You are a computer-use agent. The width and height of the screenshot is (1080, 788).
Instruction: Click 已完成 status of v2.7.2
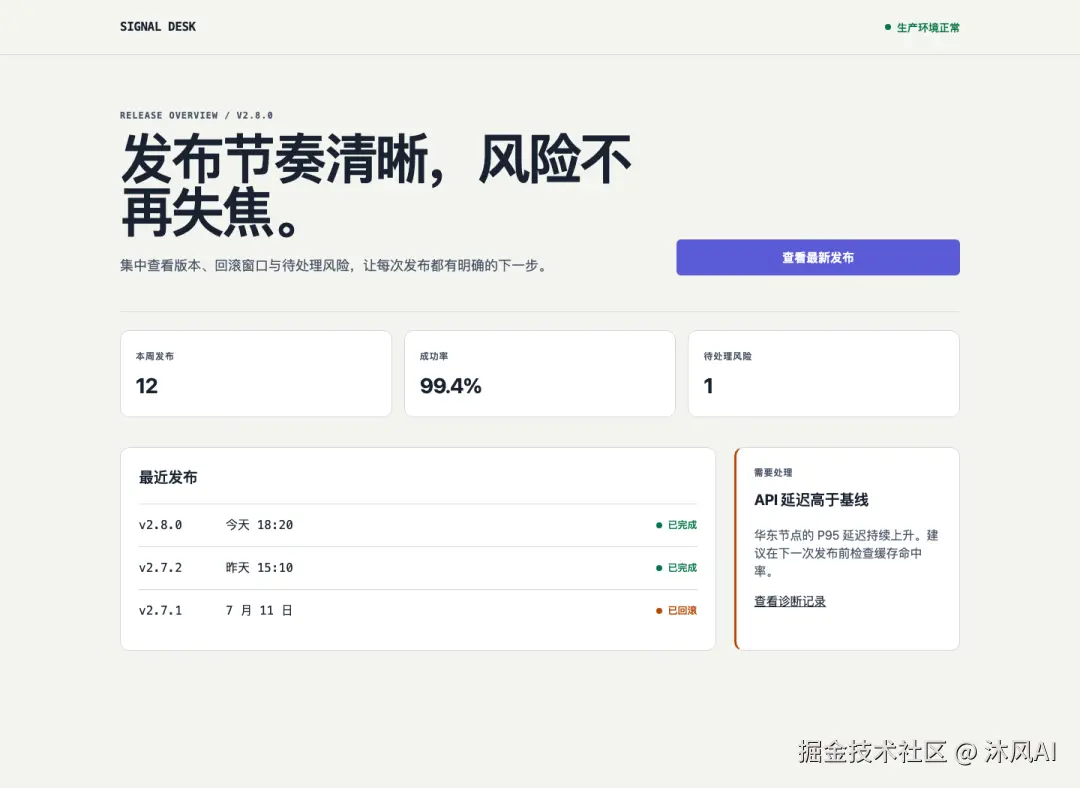(676, 568)
